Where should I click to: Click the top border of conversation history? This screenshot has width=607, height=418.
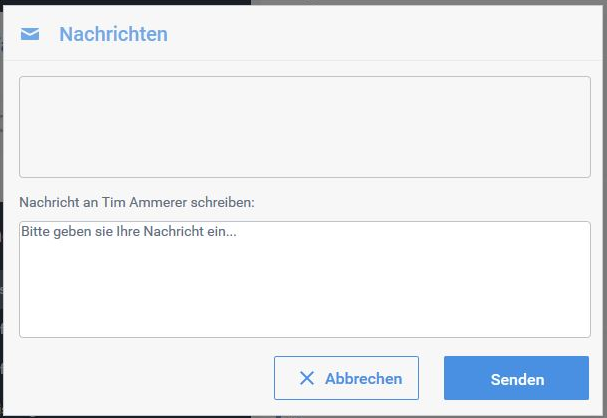pos(304,76)
